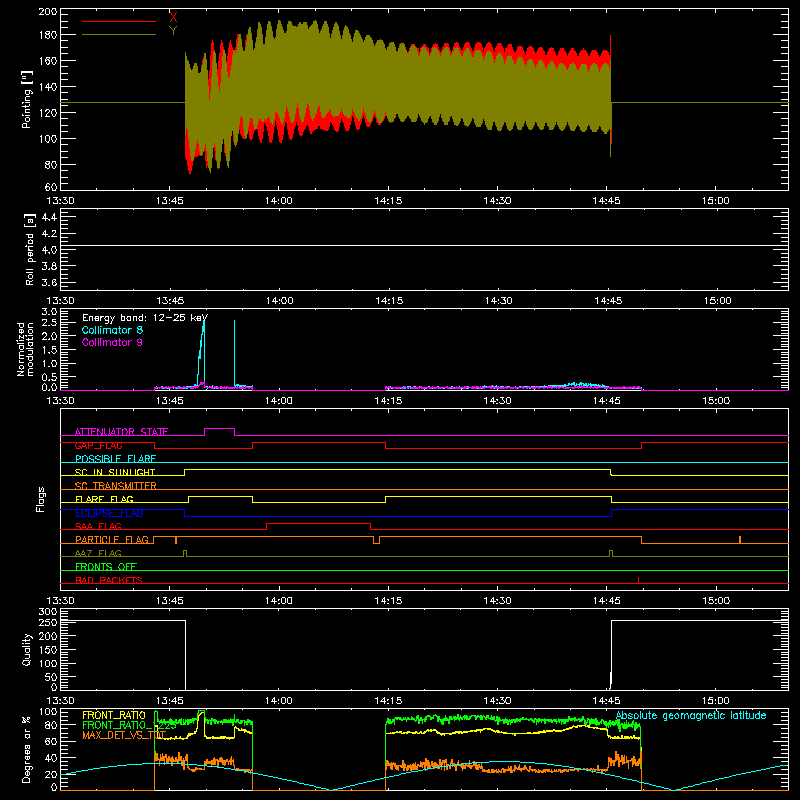
Task: Click the 4.4 tick on Roll period axis
Action: point(49,217)
